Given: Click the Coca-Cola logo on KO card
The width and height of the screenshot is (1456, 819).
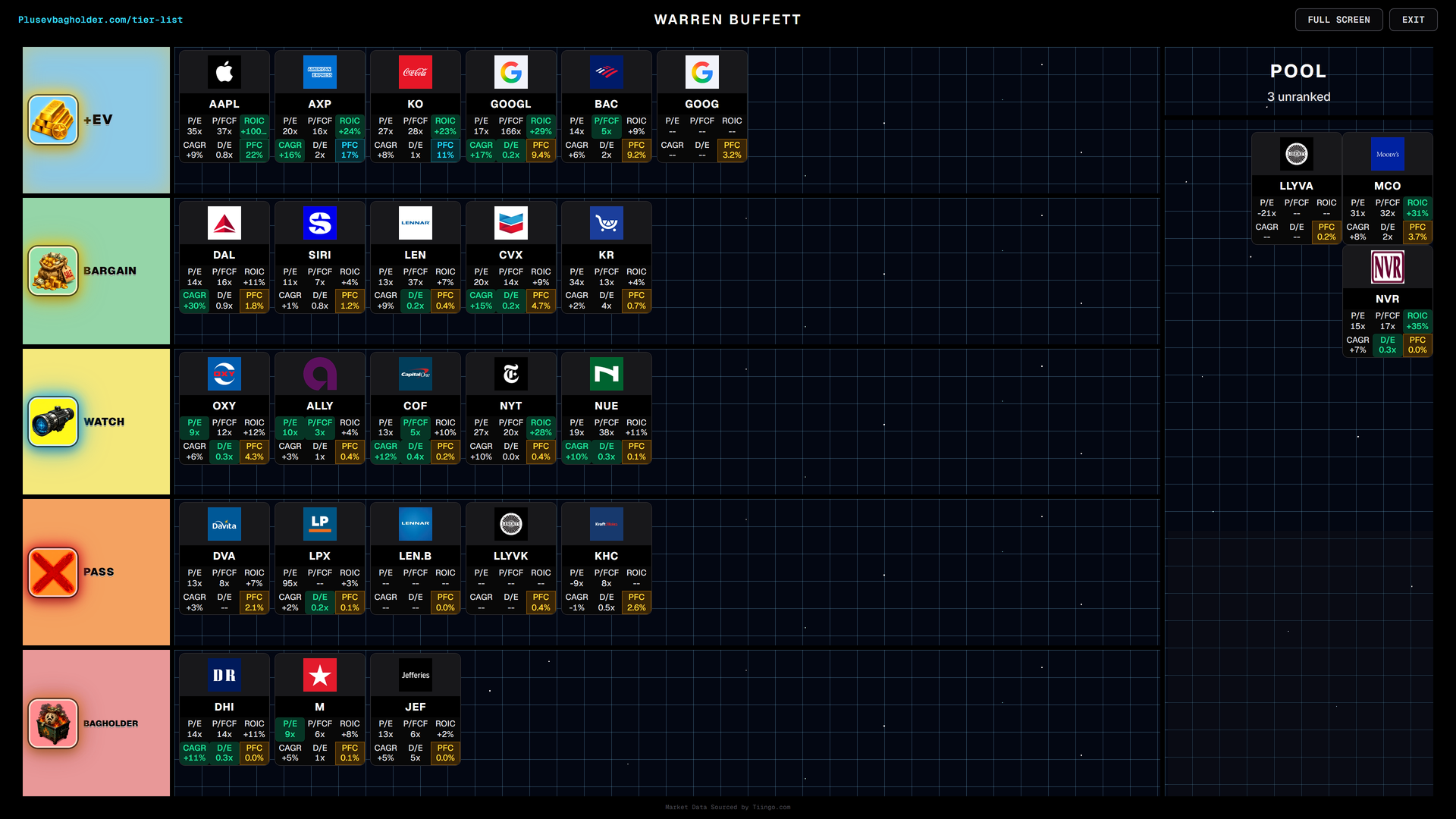Looking at the screenshot, I should coord(416,72).
